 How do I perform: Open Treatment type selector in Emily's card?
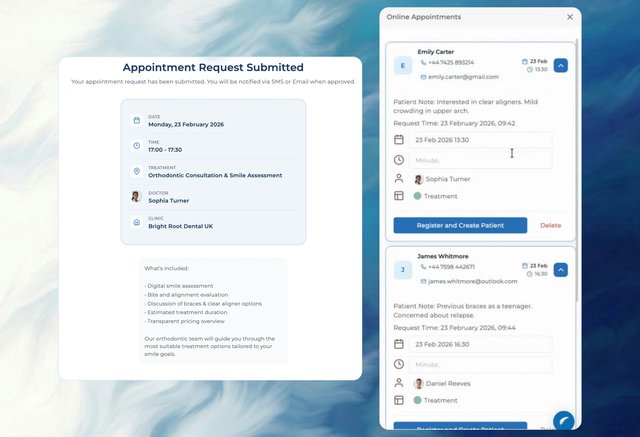pyautogui.click(x=436, y=196)
